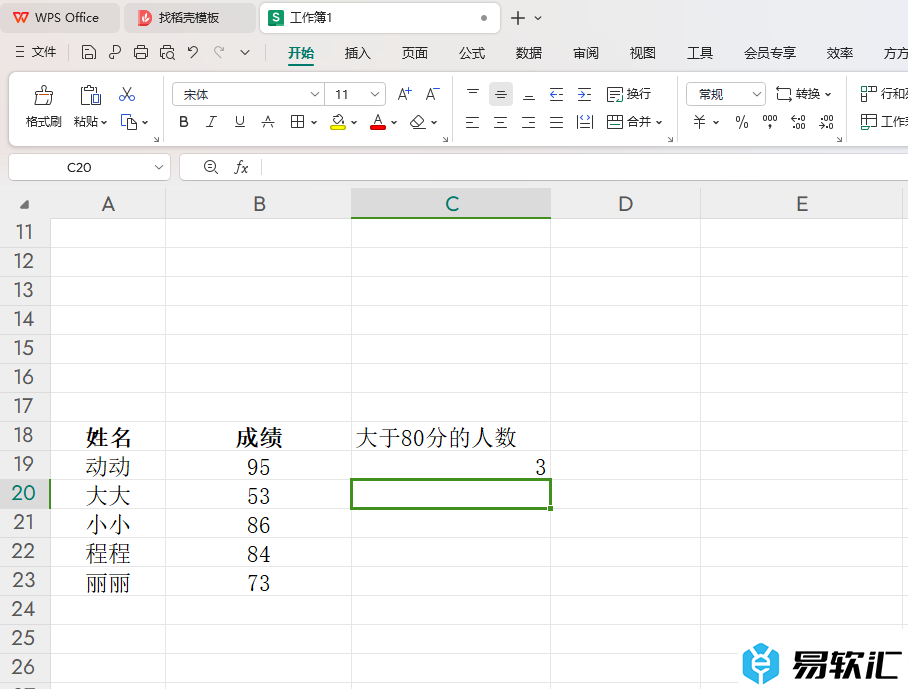Click the eraser clear format icon
The image size is (908, 689).
(418, 122)
